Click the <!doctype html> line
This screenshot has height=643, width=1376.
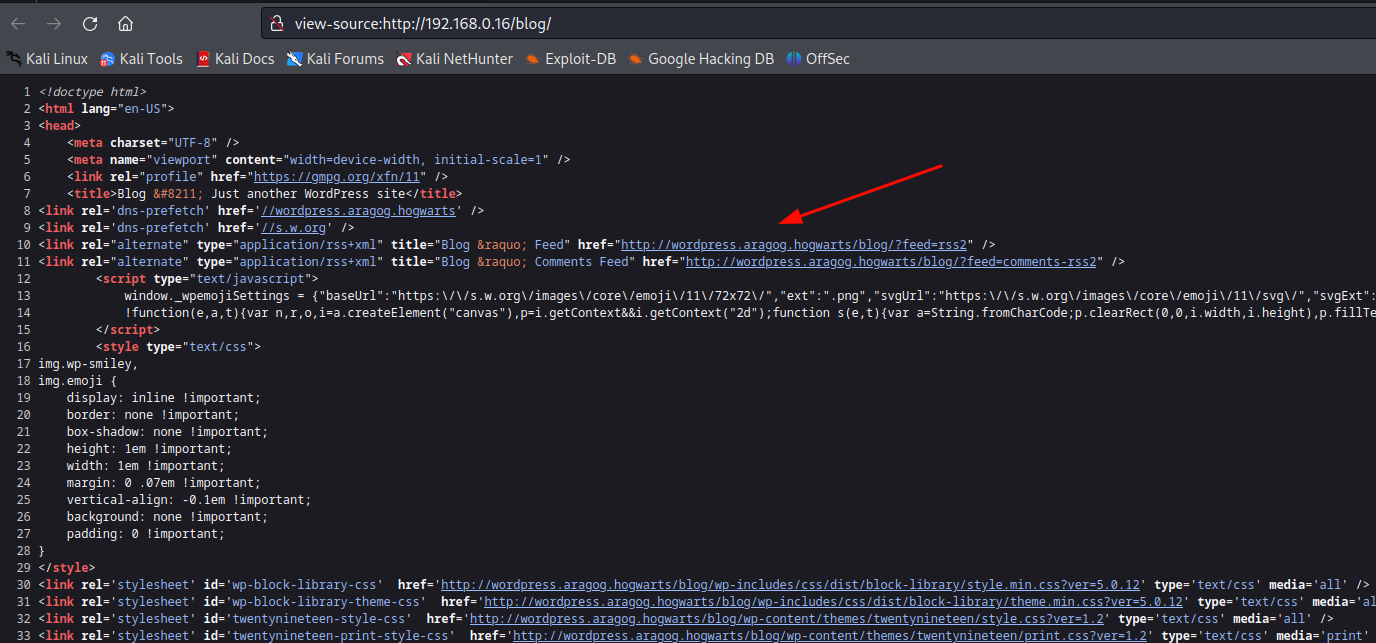(92, 91)
